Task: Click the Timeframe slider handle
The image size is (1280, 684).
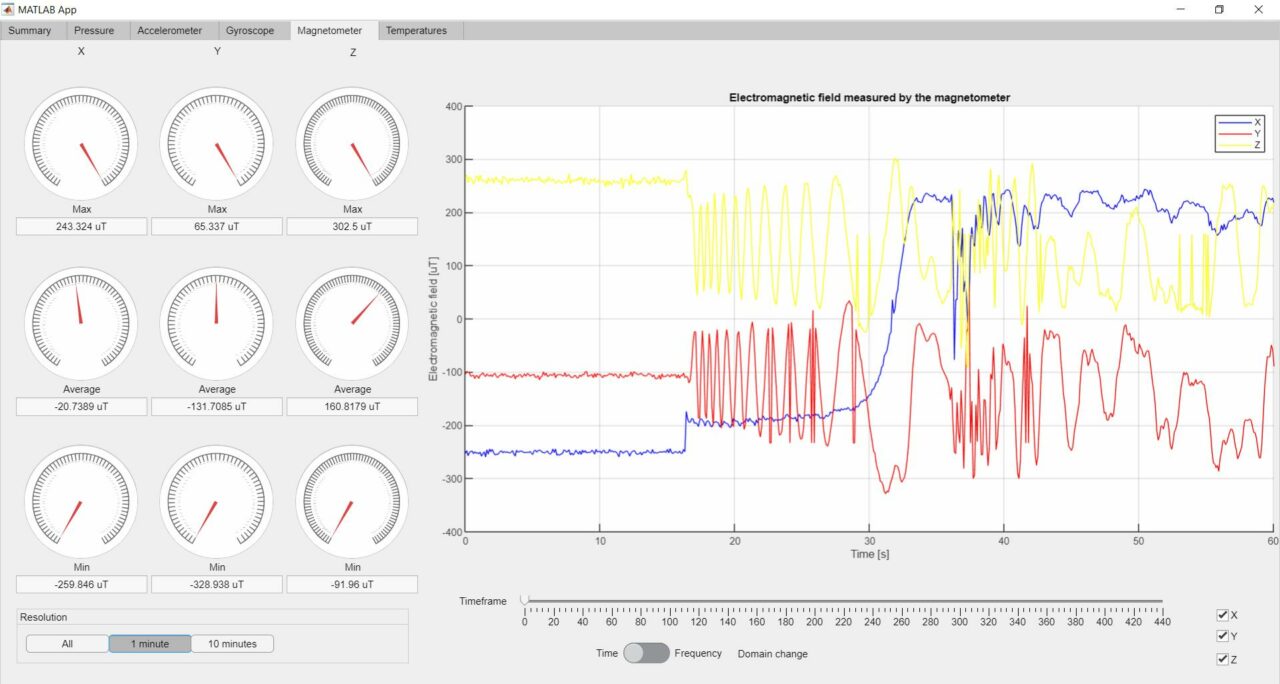Action: pos(522,600)
